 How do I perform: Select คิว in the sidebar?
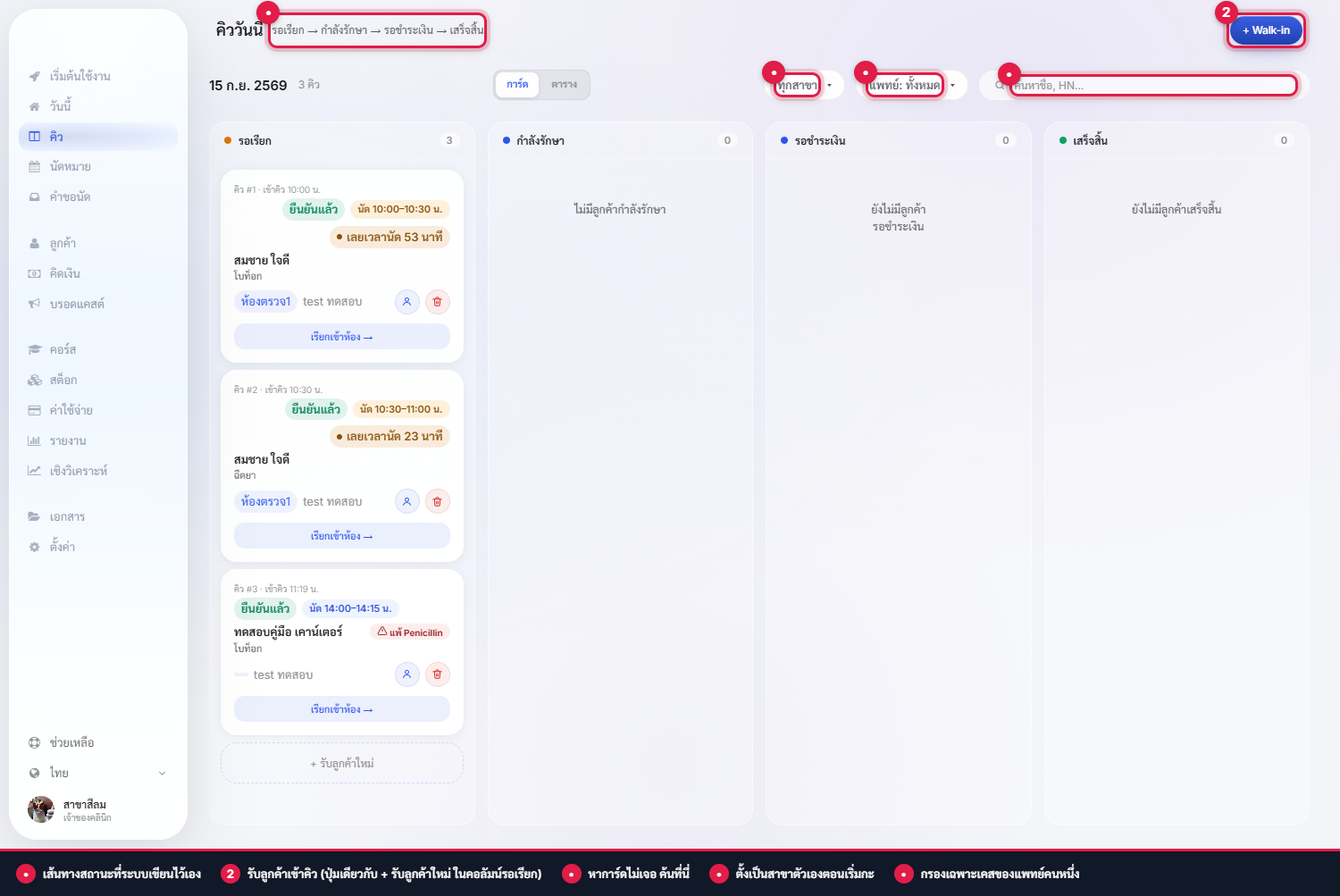coord(98,137)
